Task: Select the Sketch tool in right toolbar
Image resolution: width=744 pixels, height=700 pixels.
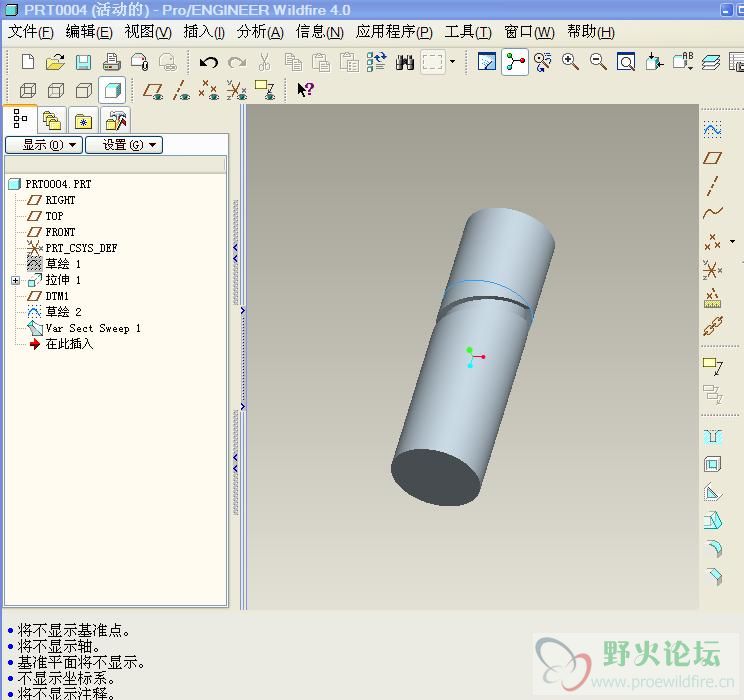Action: click(712, 130)
